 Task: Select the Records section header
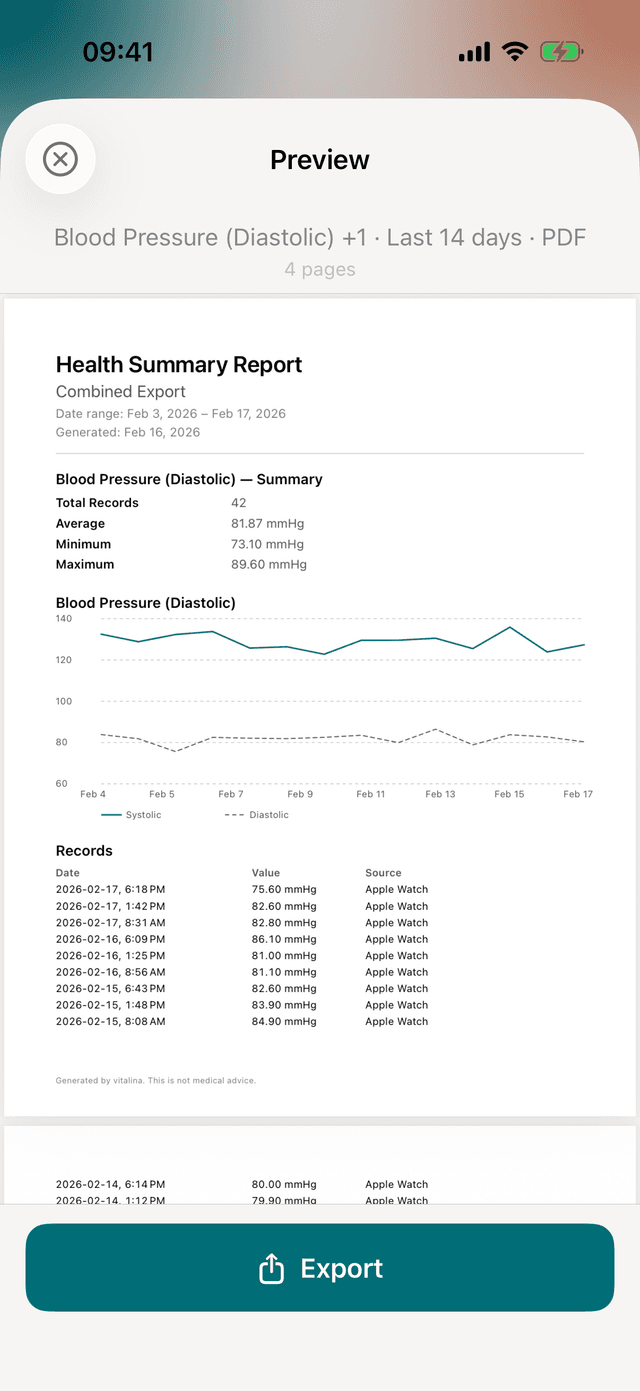point(84,851)
